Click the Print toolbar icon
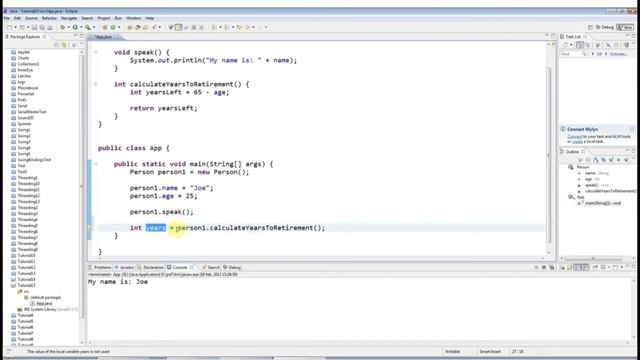Viewport: 640px width, 360px height. pyautogui.click(x=50, y=27)
